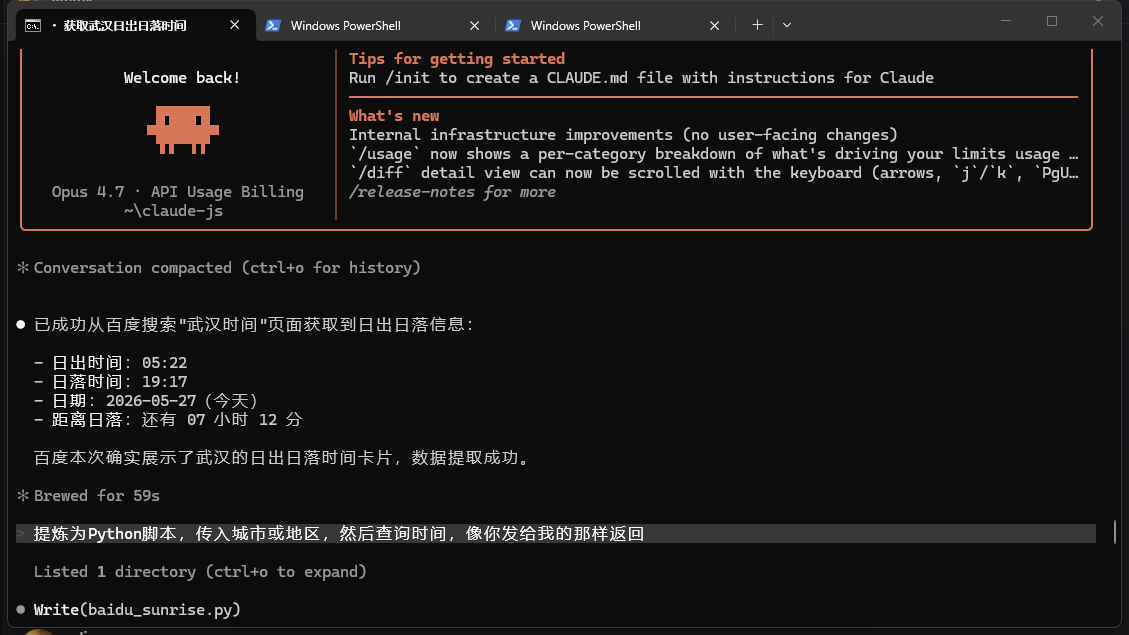Click 'Tips for getting started' heading
1129x635 pixels.
click(x=456, y=58)
